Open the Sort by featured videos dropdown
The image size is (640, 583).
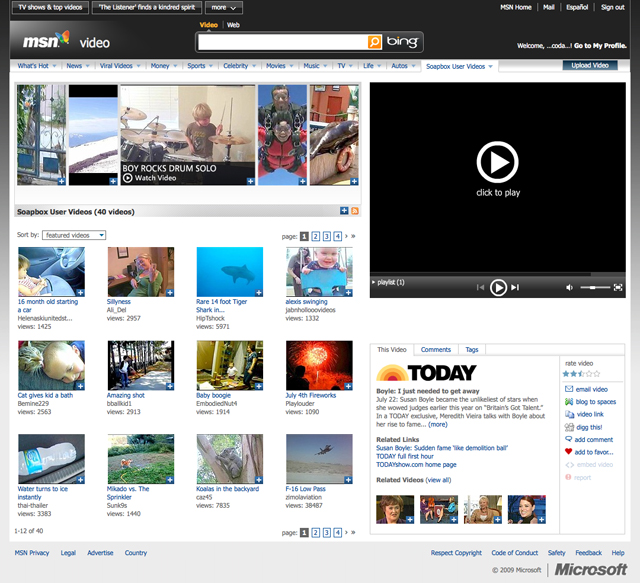pos(74,235)
